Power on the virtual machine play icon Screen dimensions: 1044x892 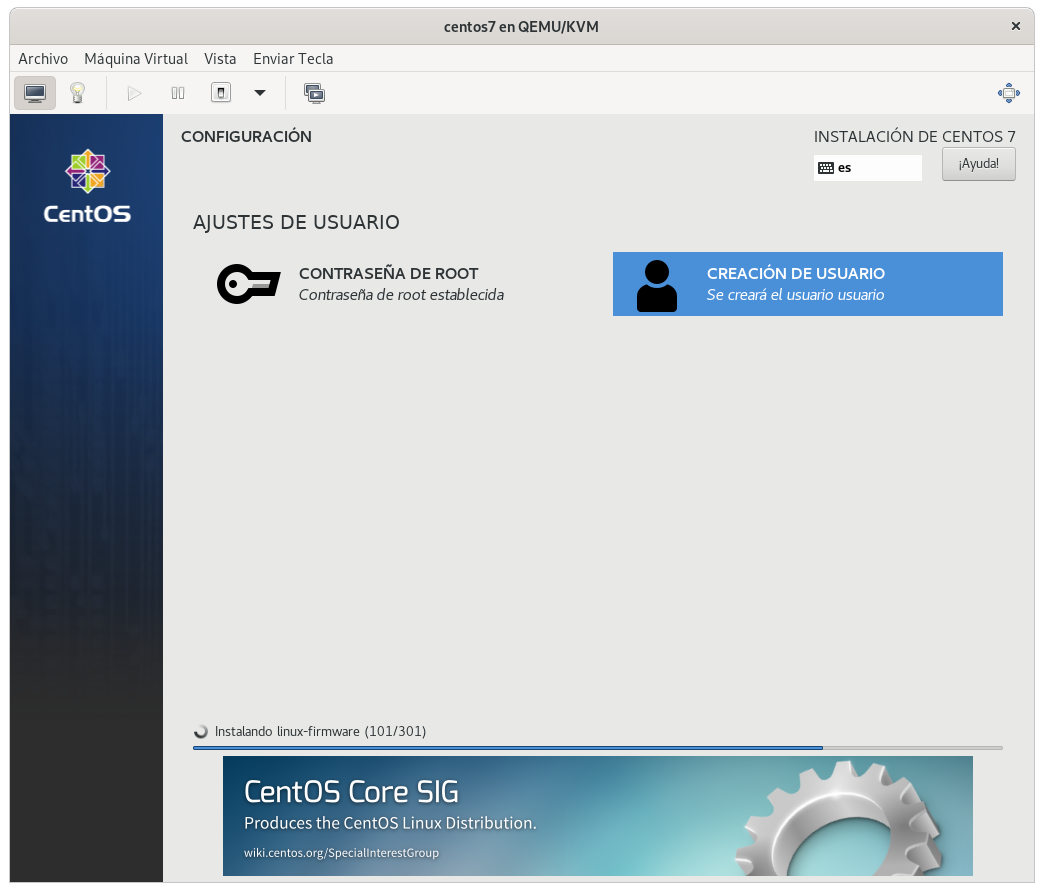(x=134, y=93)
